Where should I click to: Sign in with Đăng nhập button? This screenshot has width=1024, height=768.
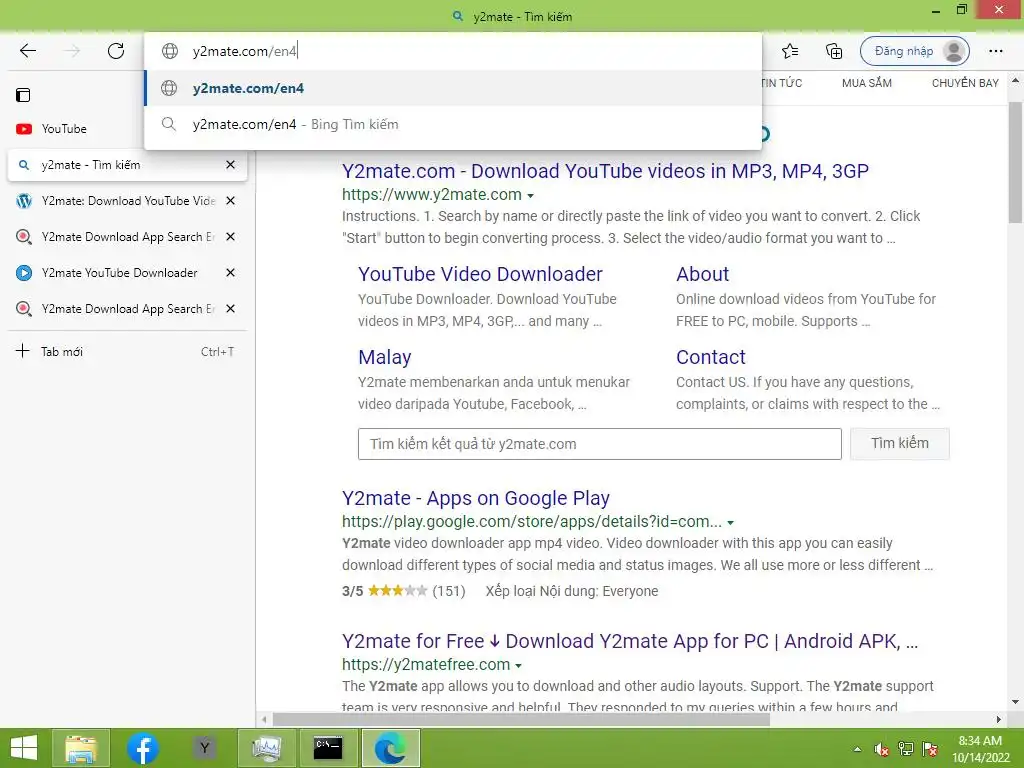pos(914,51)
